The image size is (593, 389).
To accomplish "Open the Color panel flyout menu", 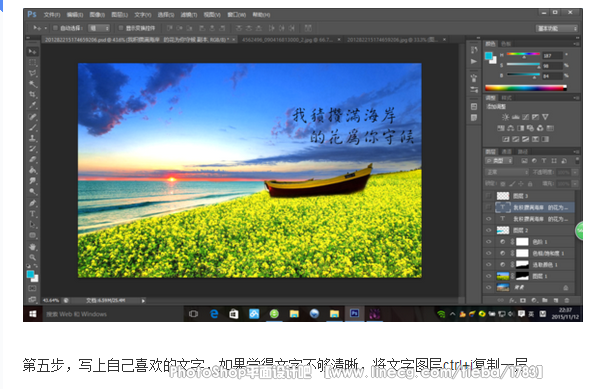I will coord(576,44).
